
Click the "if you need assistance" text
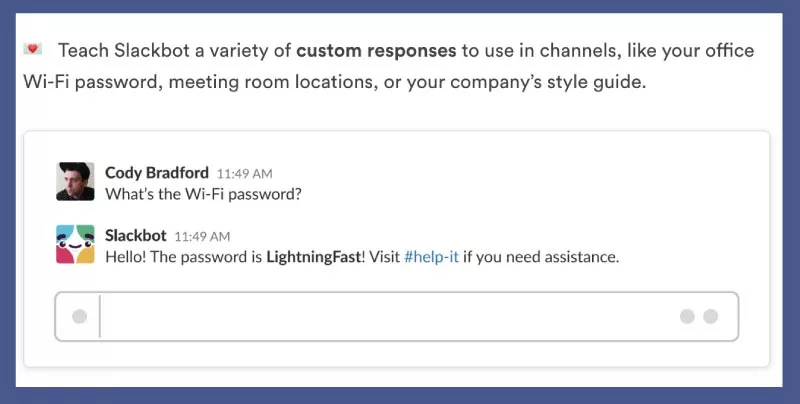(540, 257)
